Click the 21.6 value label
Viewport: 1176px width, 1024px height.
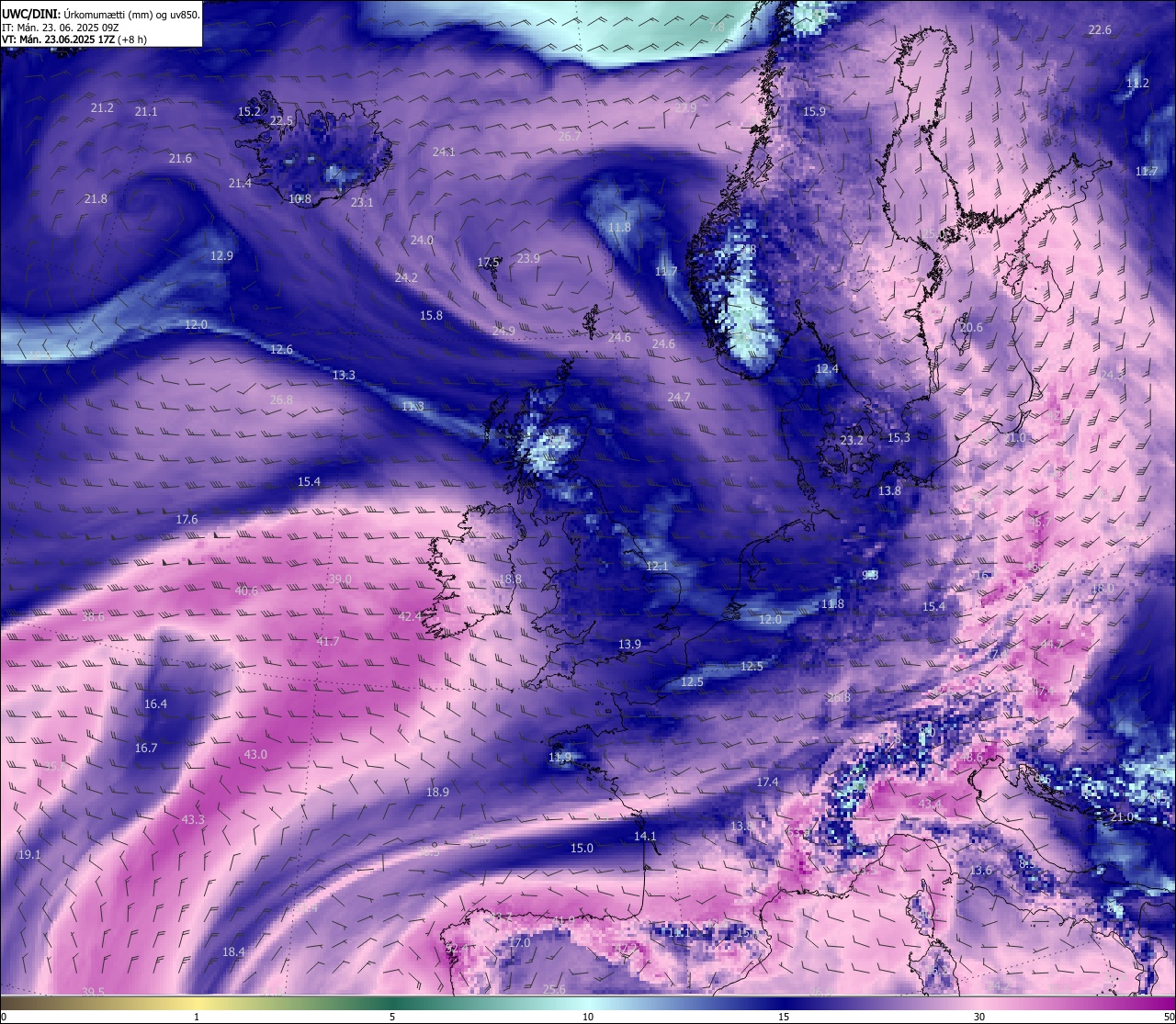pos(180,159)
